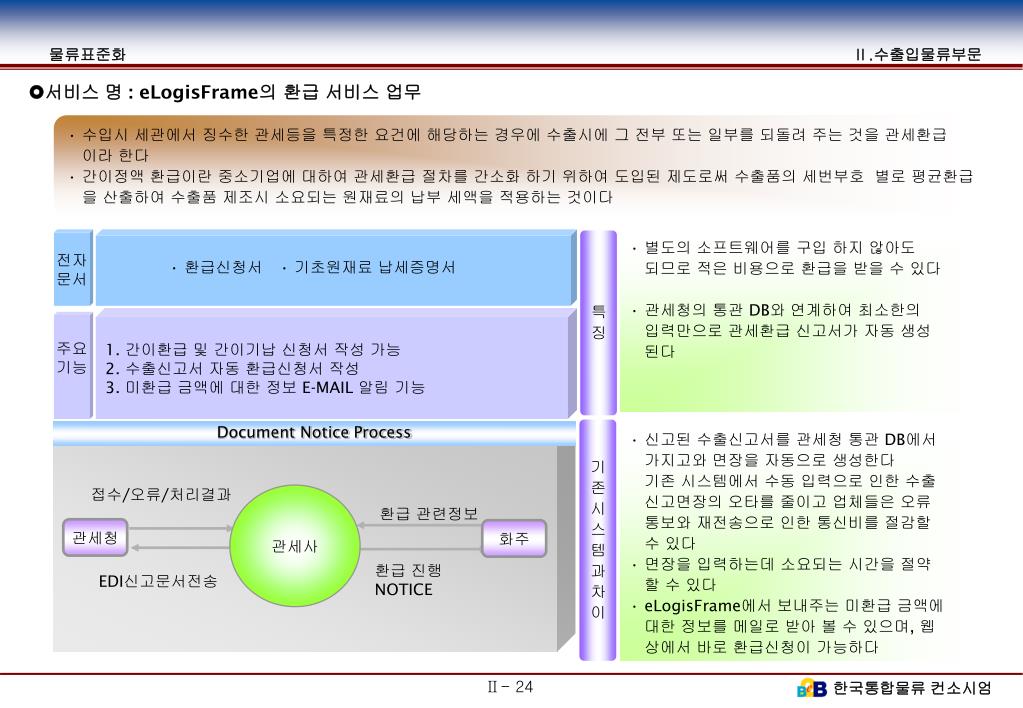
Task: Click the bullet icon before 서비스 명
Action: tap(36, 92)
